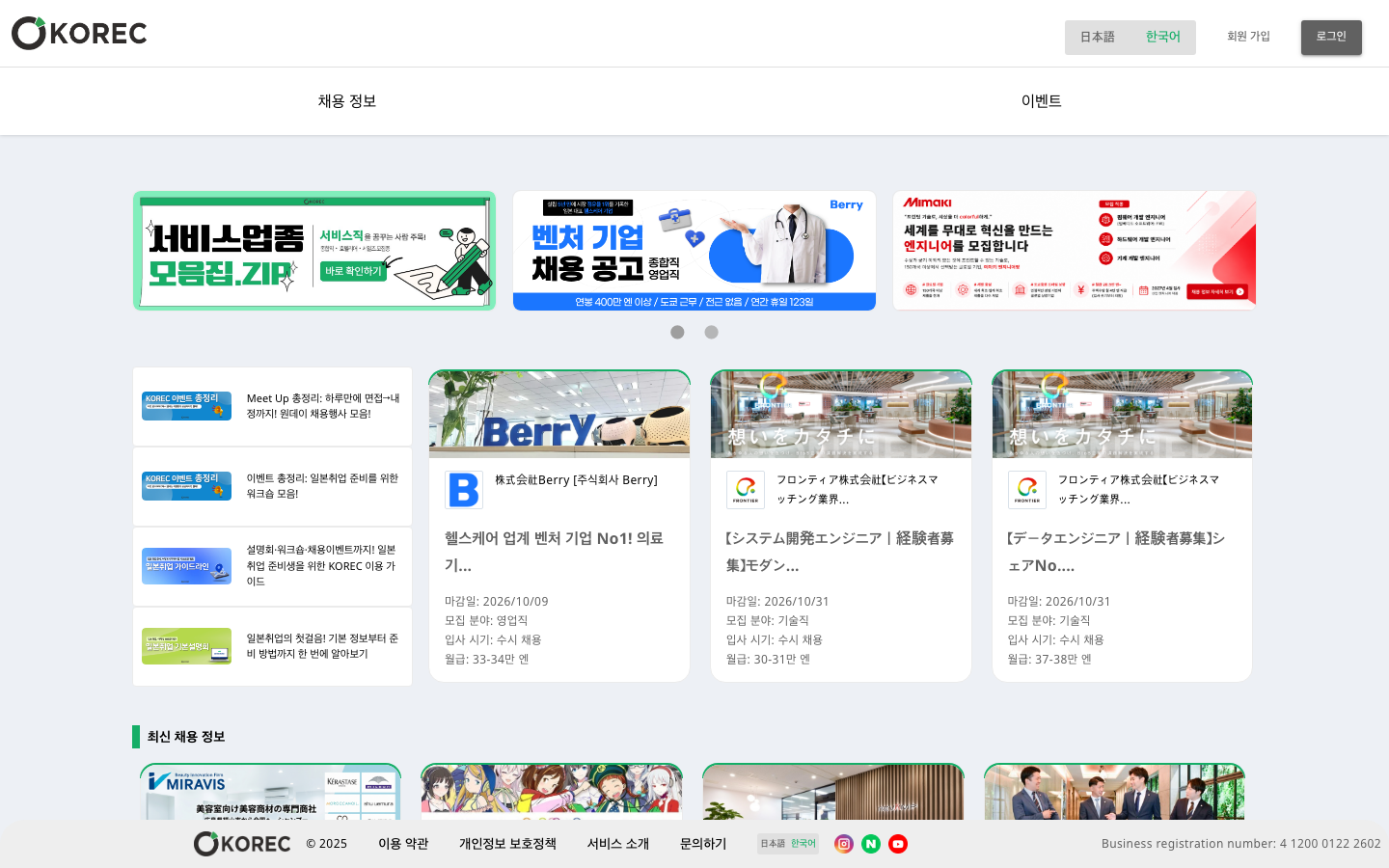Go to the second carousel slide dot
The height and width of the screenshot is (868, 1389).
[x=711, y=332]
